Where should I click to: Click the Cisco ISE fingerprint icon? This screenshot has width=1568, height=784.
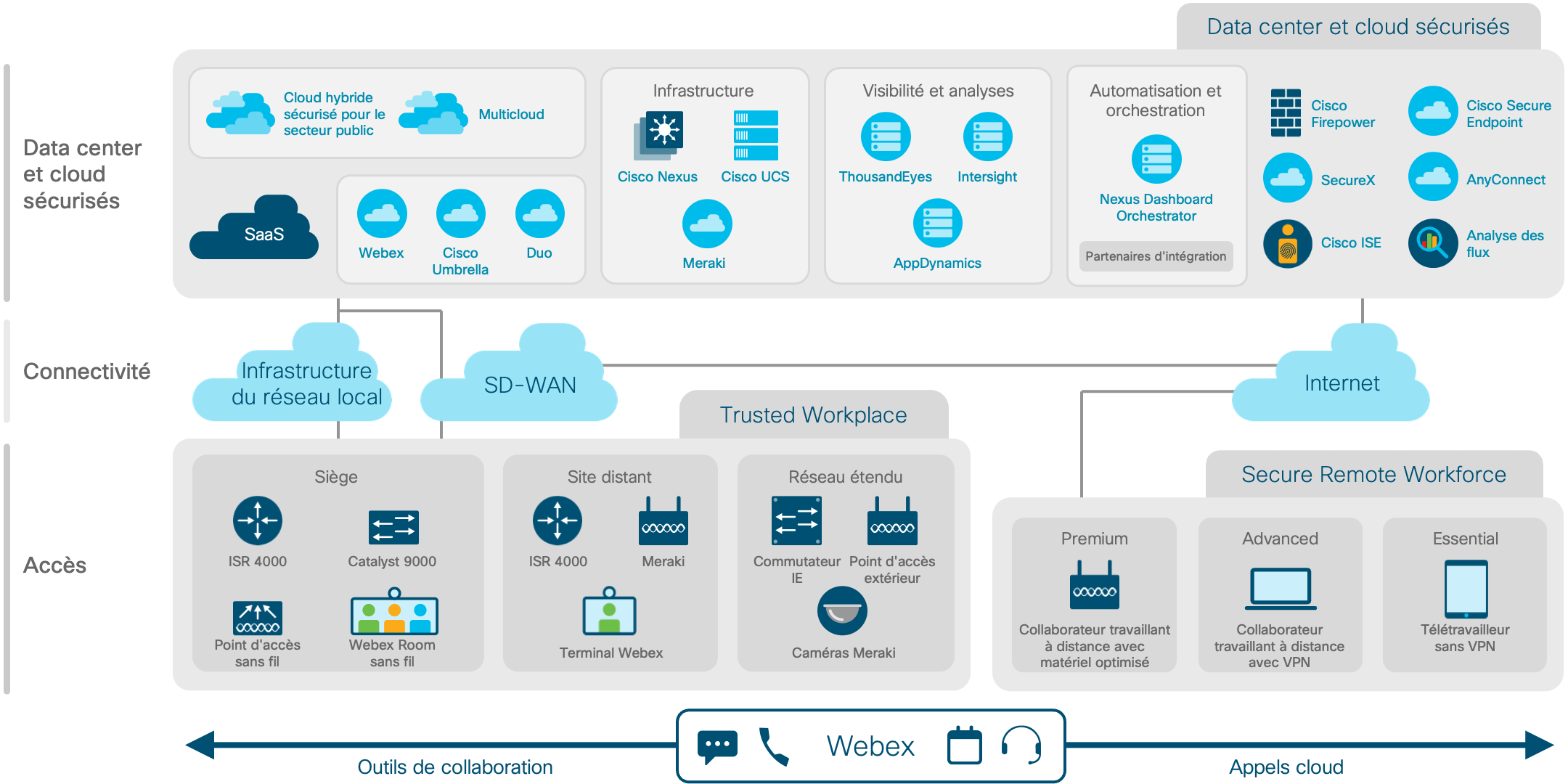tap(1288, 243)
